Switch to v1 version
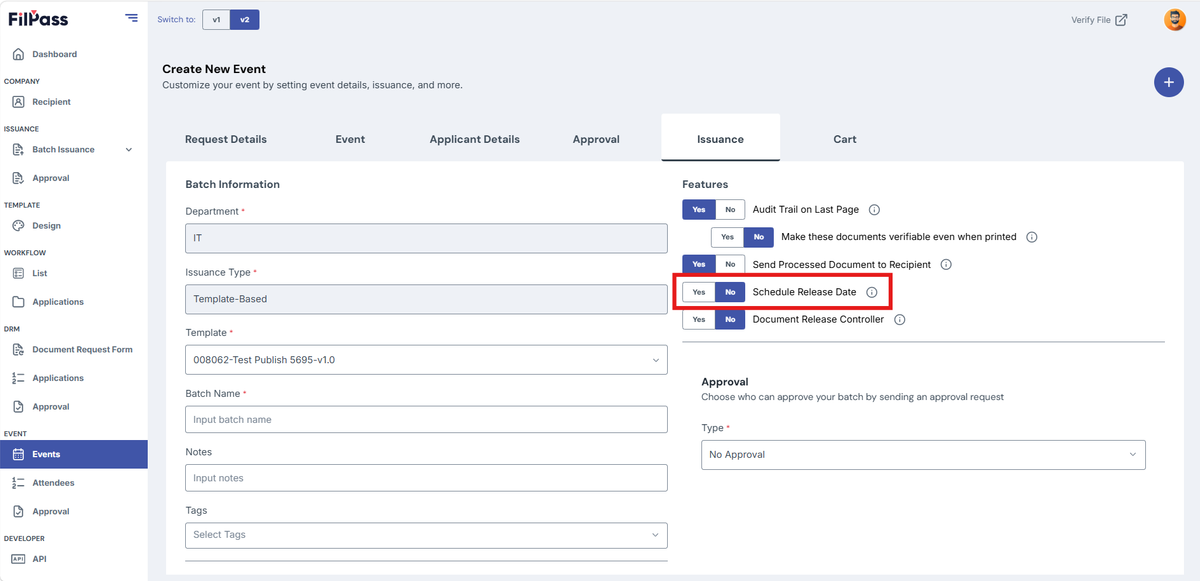1200x581 pixels. (216, 19)
